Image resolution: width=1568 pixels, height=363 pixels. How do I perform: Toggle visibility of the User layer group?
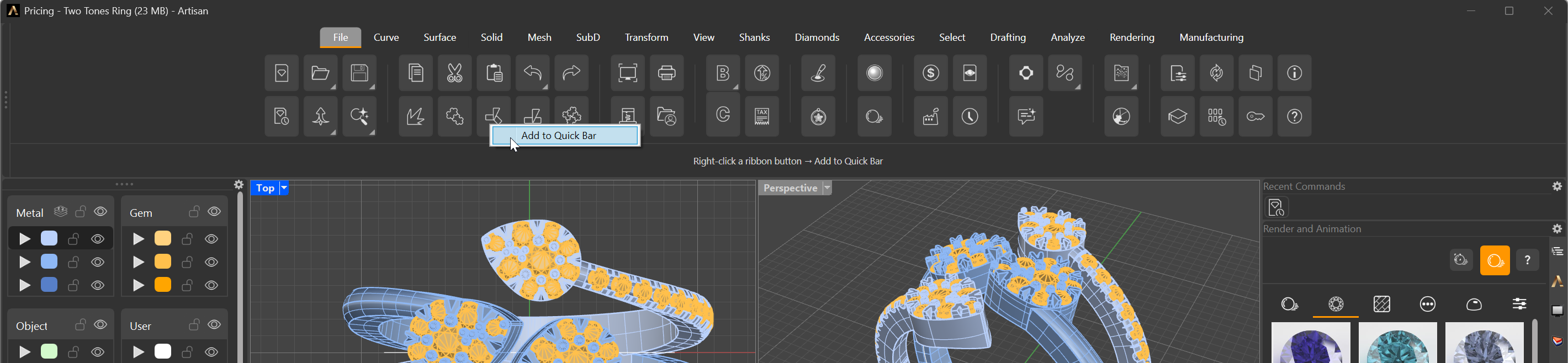(x=214, y=325)
